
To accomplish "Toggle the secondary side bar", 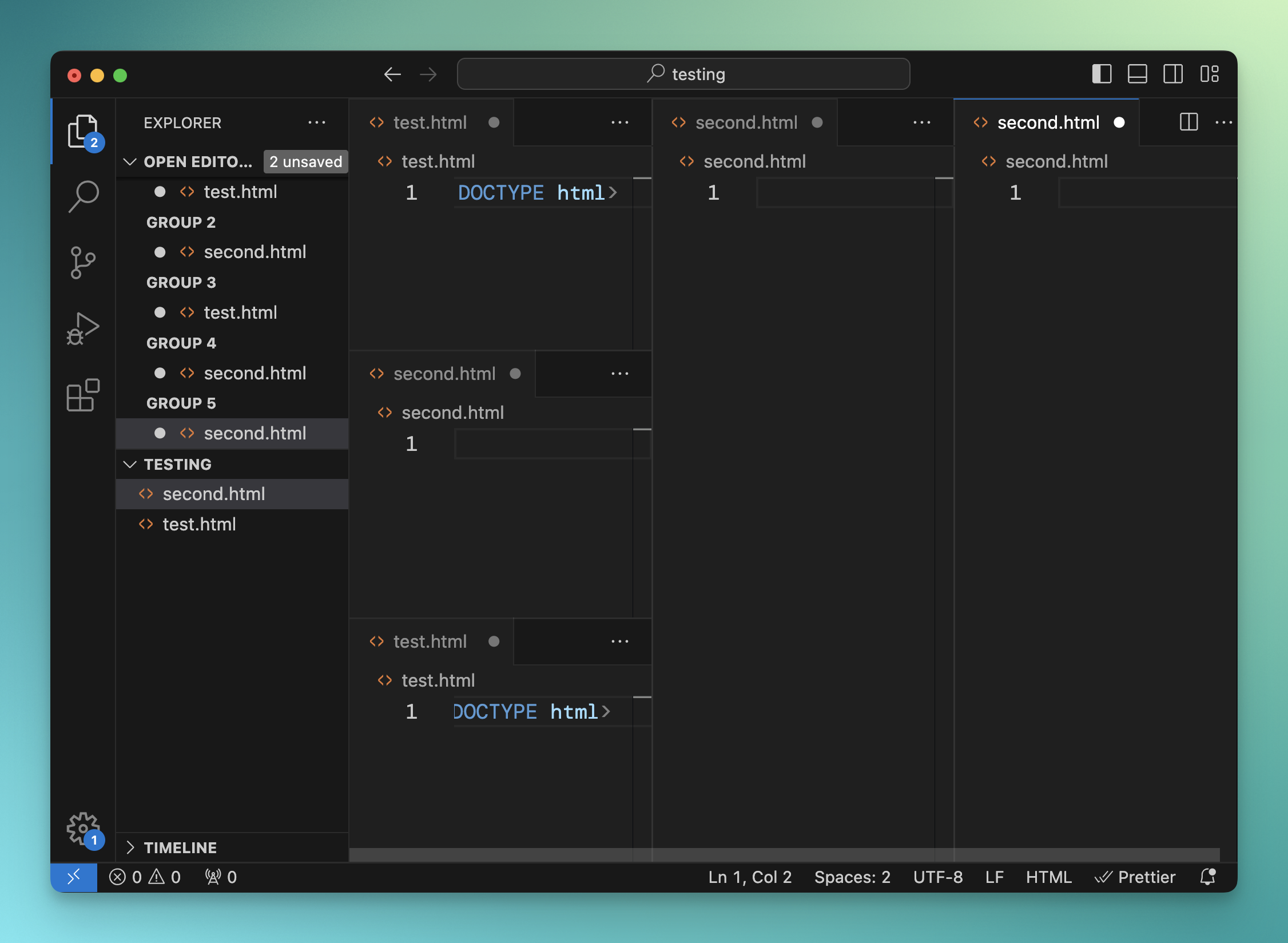I will tap(1172, 74).
